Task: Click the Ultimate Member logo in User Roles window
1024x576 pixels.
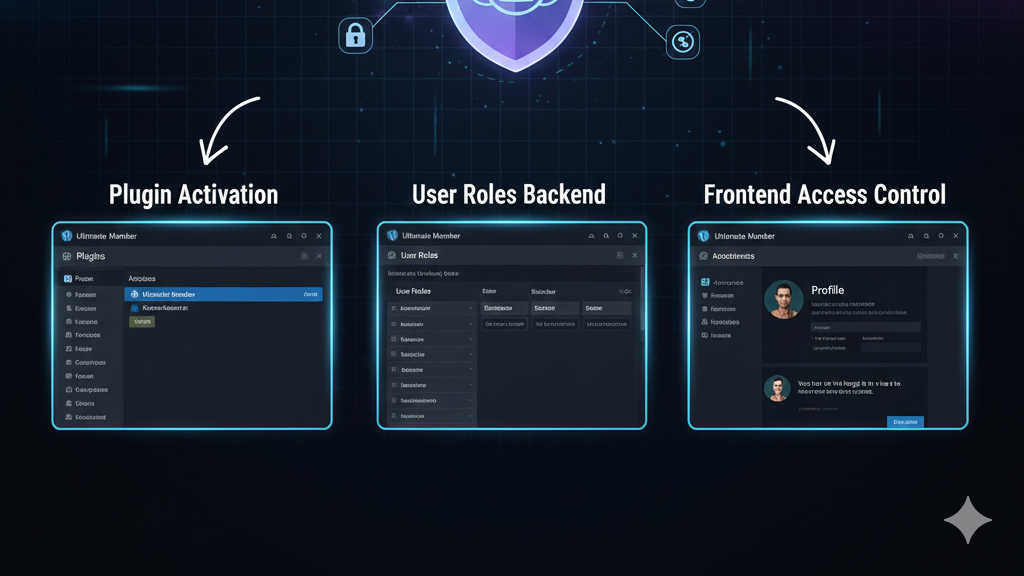Action: tap(392, 236)
